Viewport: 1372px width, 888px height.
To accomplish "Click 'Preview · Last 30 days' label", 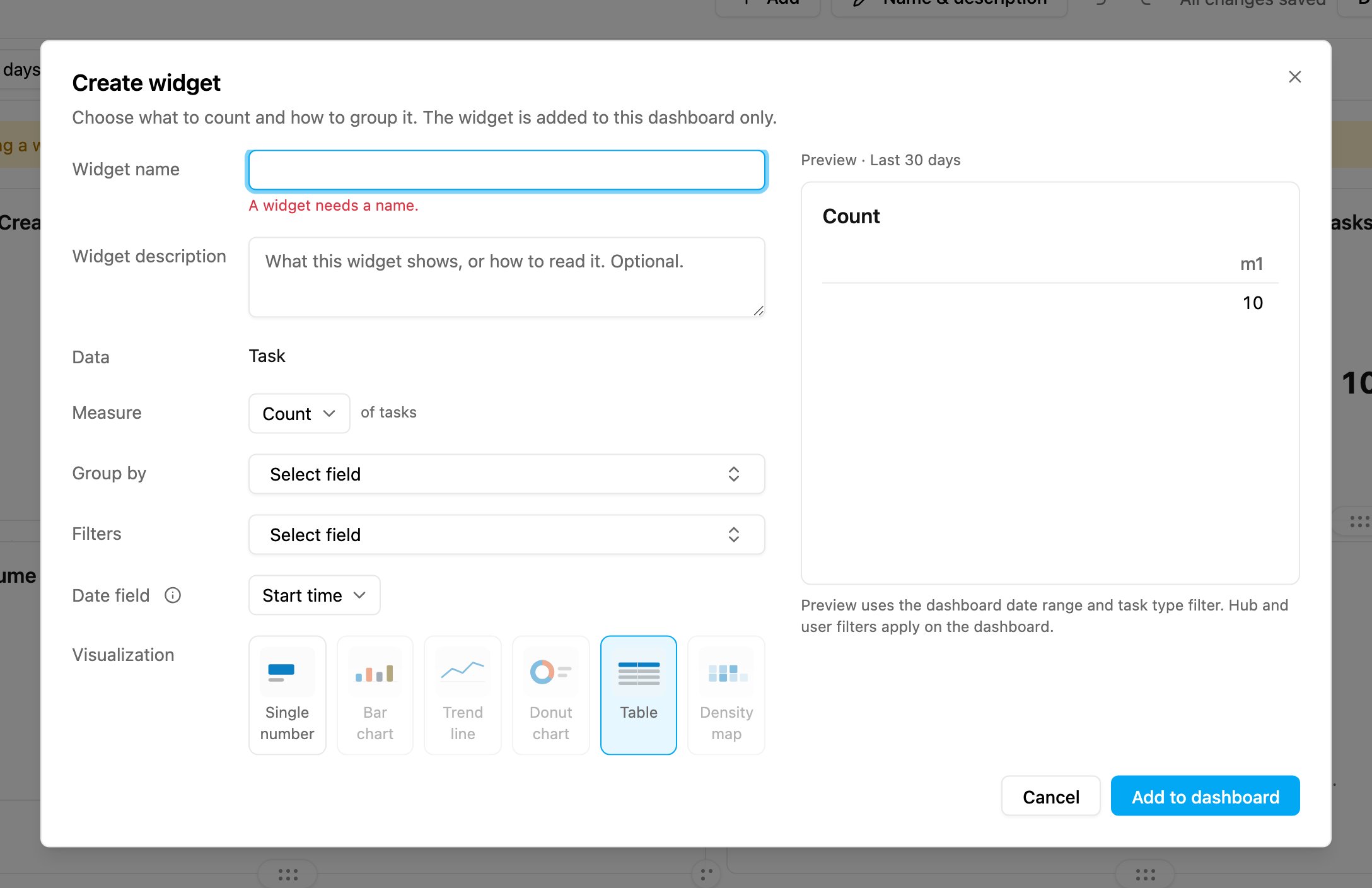I will coord(881,160).
